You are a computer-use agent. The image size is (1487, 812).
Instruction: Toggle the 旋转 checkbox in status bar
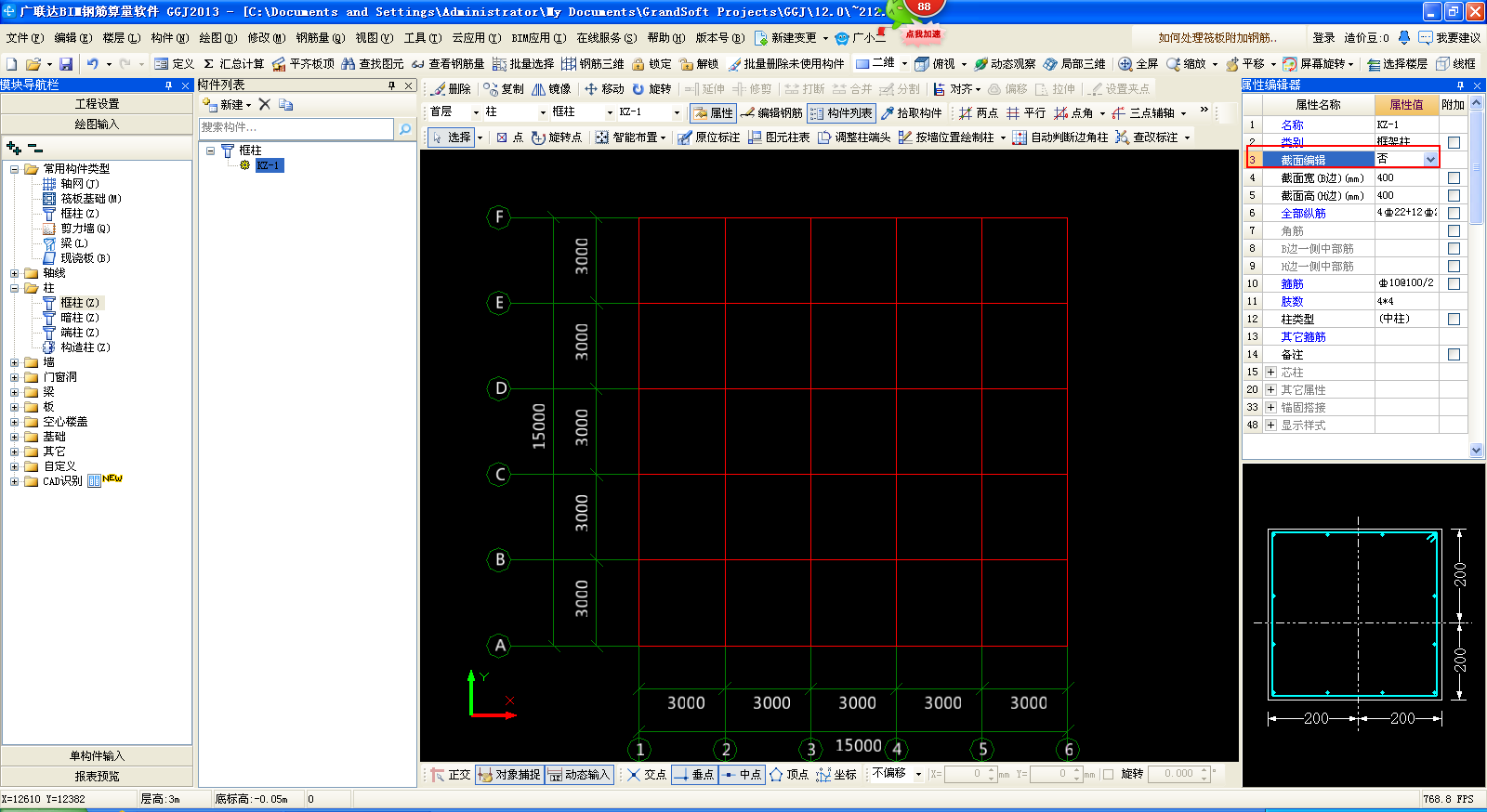click(1108, 775)
